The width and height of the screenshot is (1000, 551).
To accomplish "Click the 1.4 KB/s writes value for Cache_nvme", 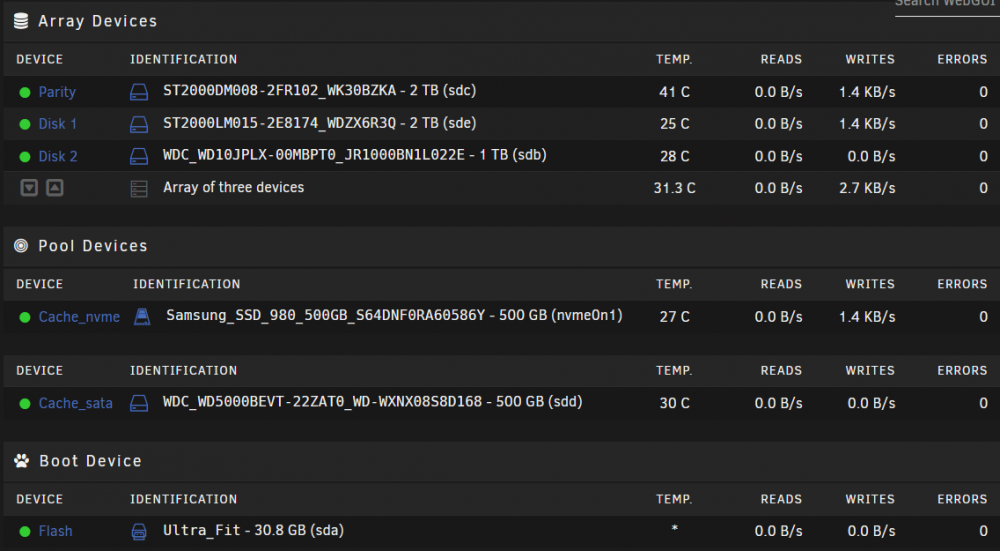I will click(867, 317).
